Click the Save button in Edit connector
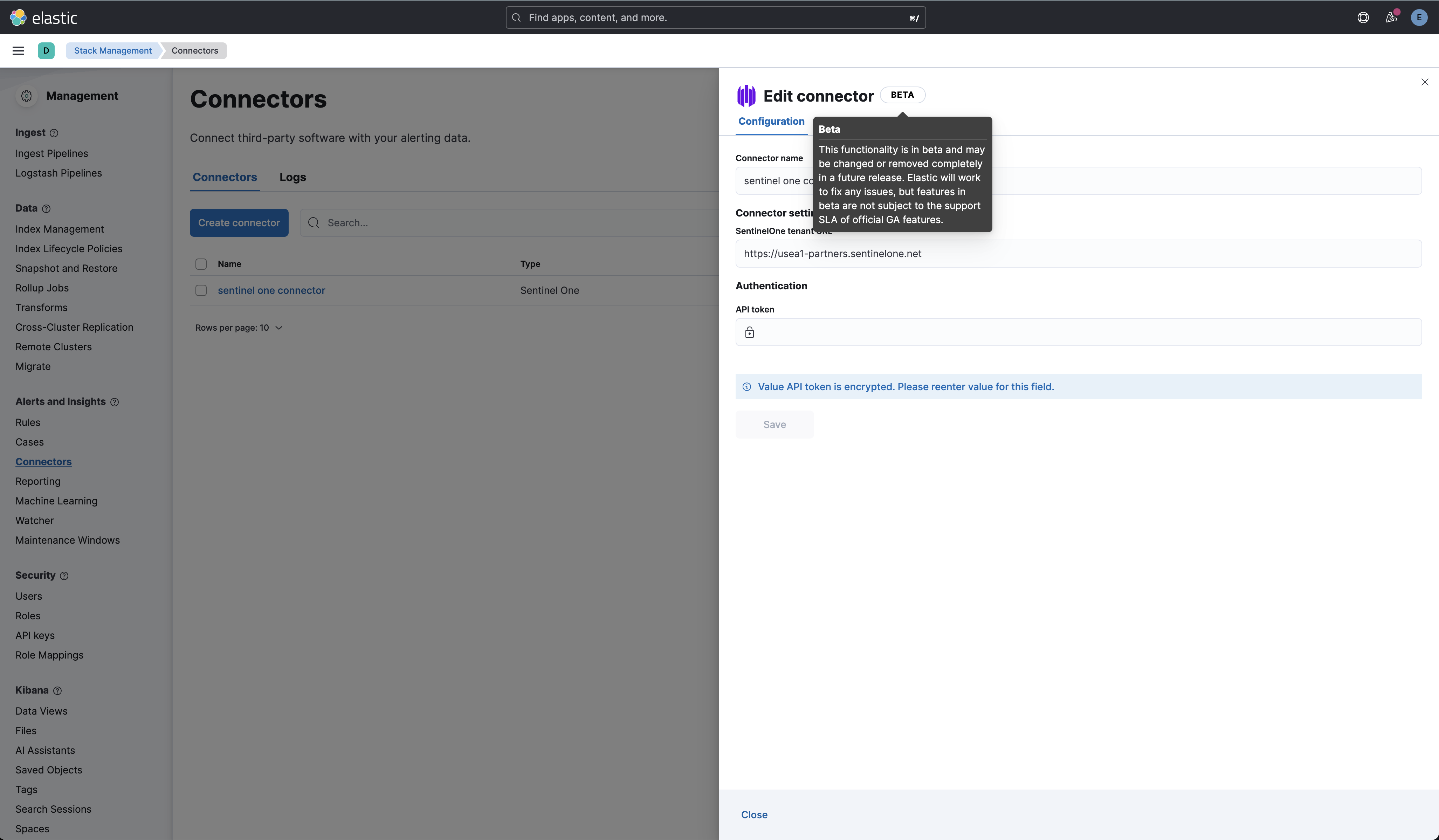This screenshot has height=840, width=1439. pos(774,424)
